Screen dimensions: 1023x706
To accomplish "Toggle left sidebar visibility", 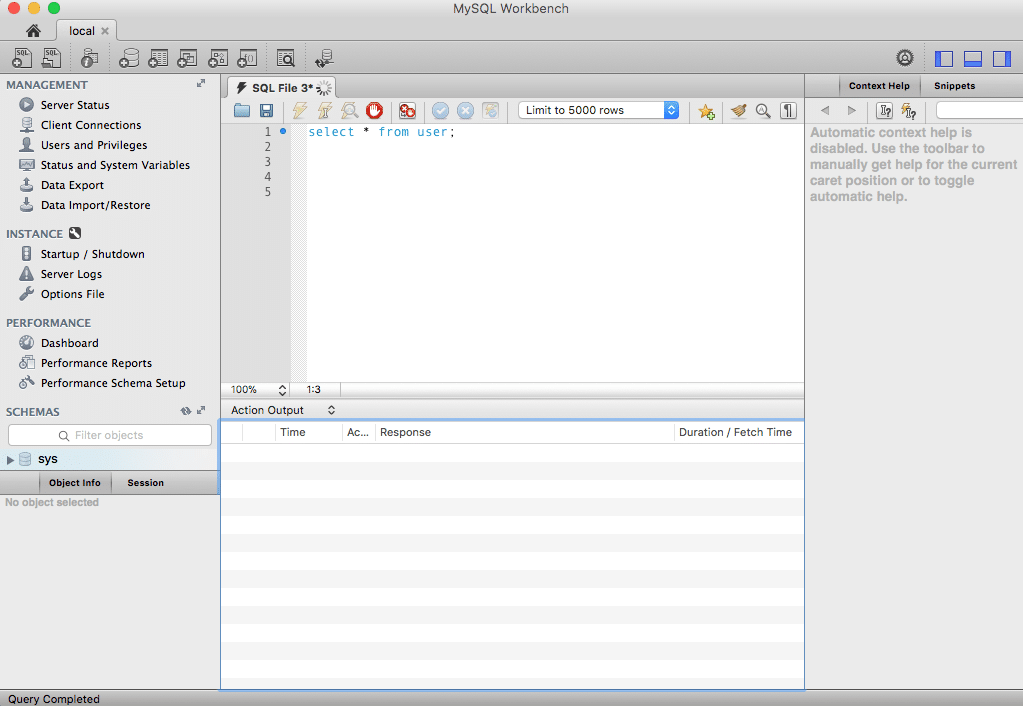I will coord(943,59).
